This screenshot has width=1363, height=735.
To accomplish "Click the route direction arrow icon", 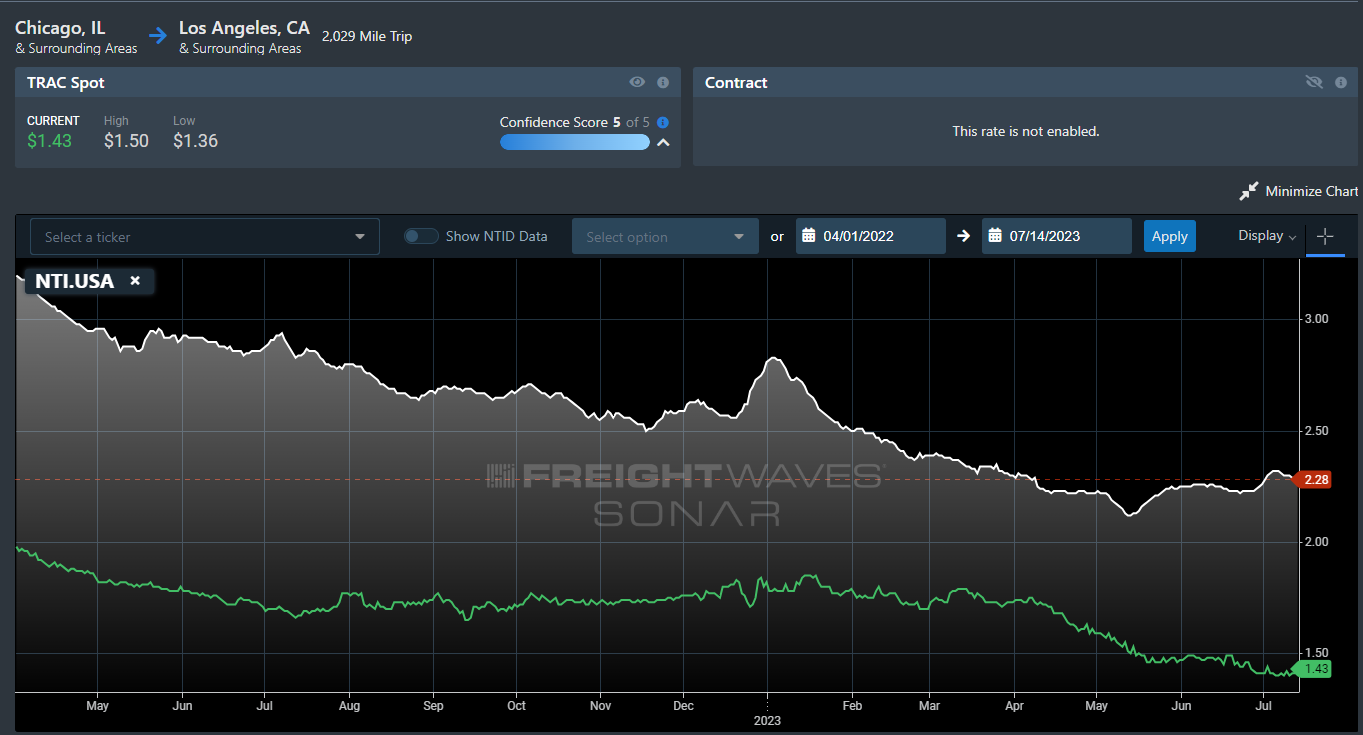I will point(158,36).
